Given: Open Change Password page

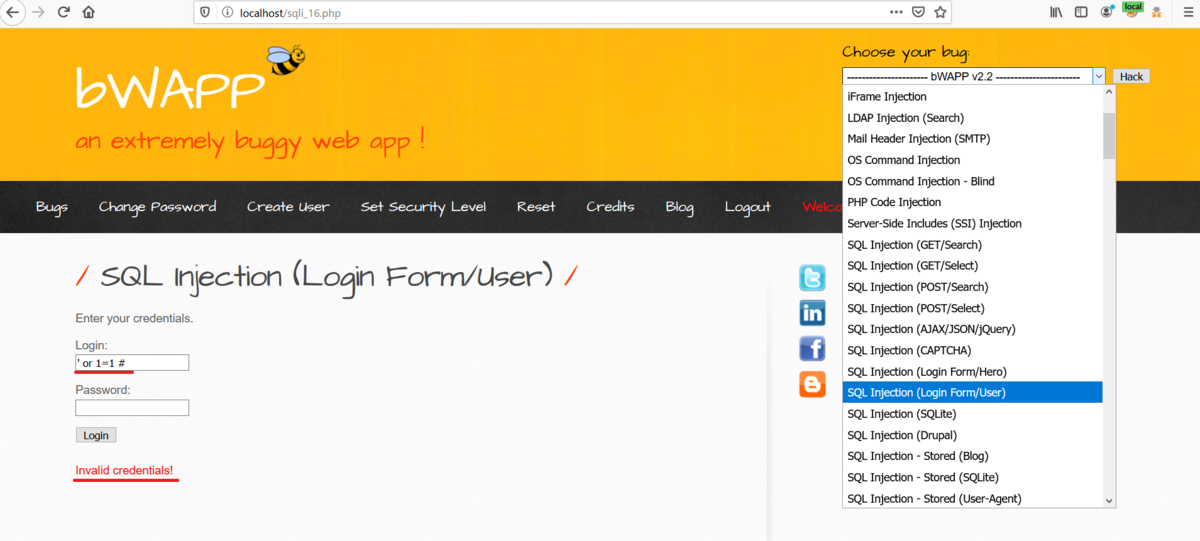Looking at the screenshot, I should [157, 207].
